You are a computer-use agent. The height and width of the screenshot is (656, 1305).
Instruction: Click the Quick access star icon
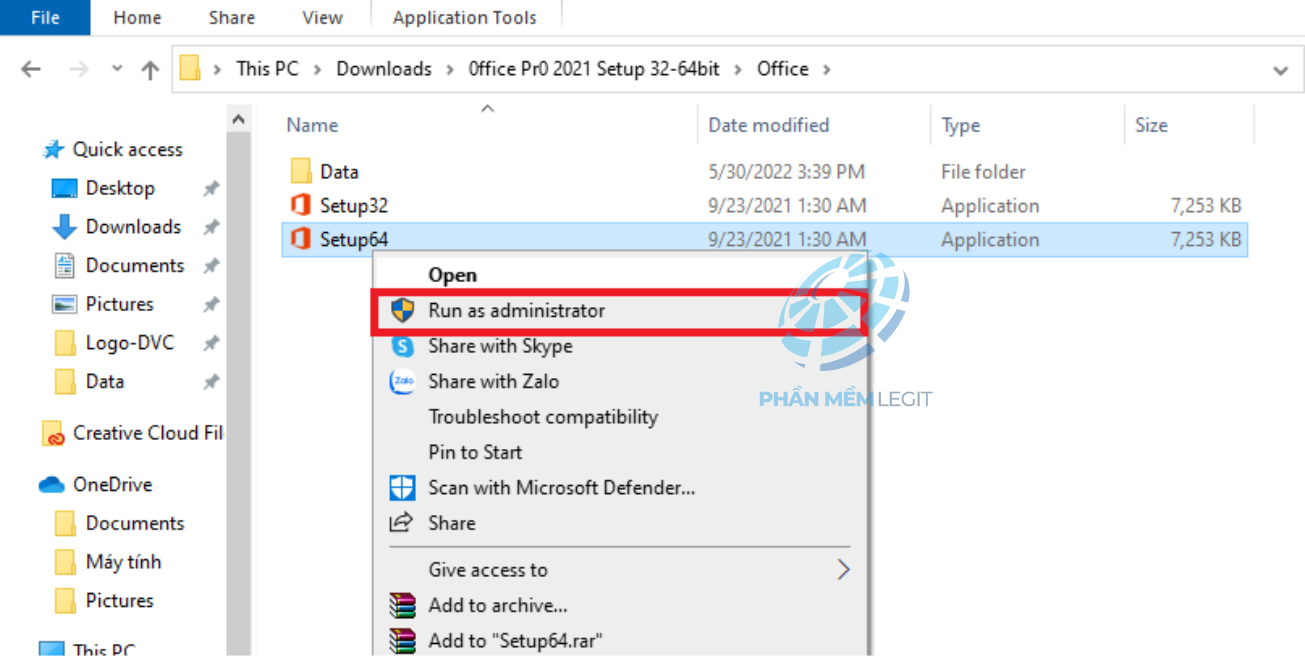(x=53, y=150)
